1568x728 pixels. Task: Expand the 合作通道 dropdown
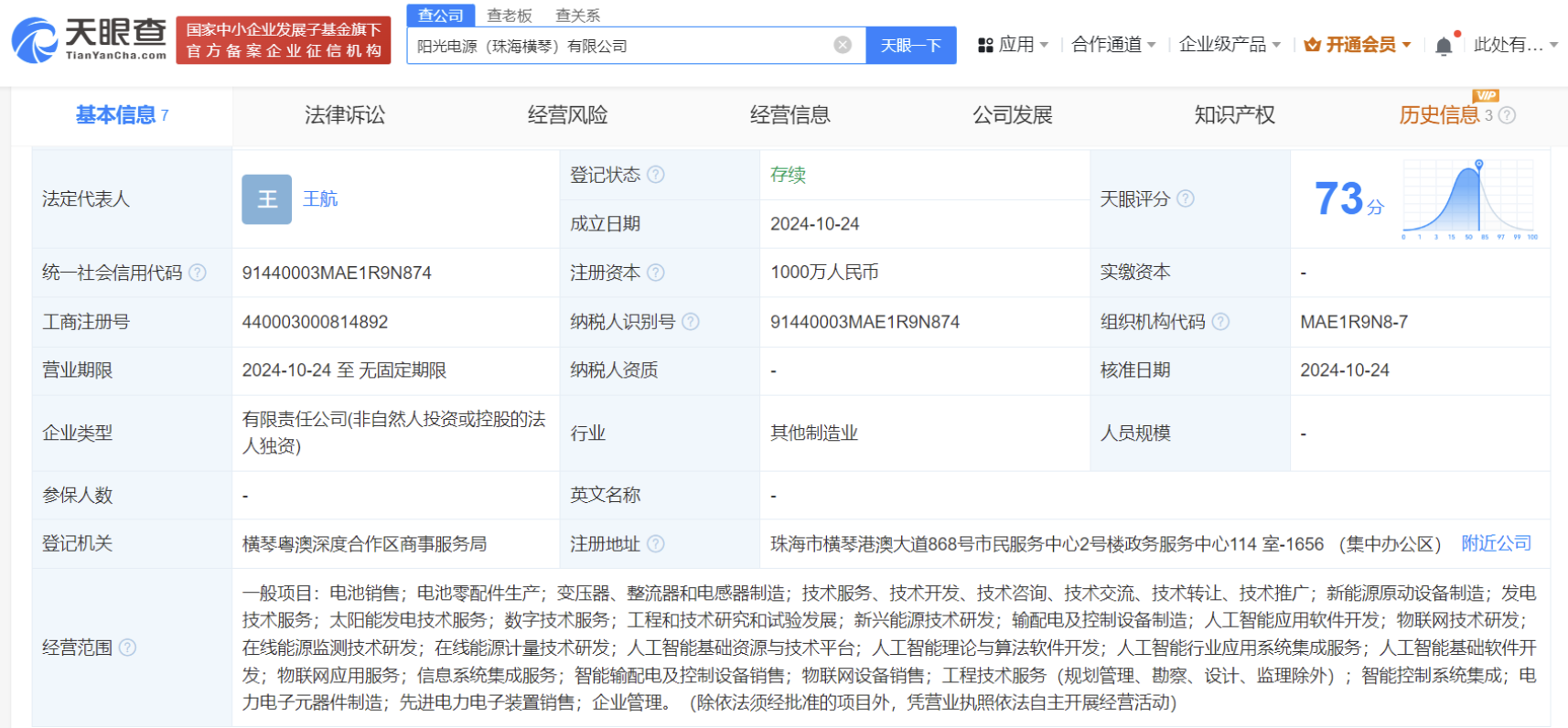pyautogui.click(x=1113, y=45)
